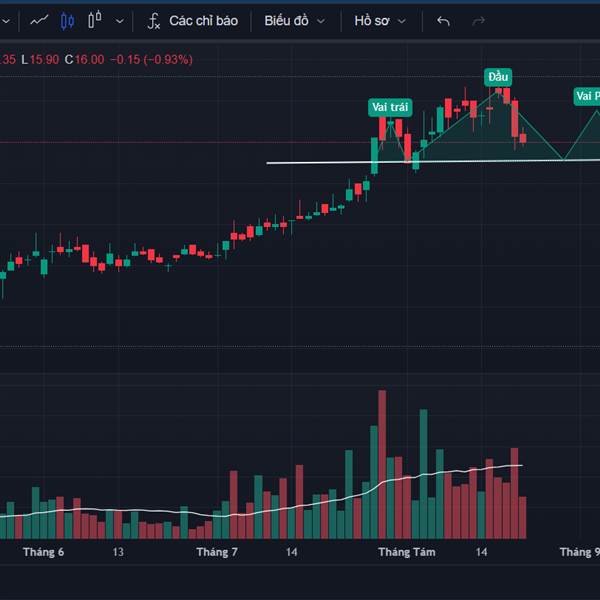Click the Tháng 6 date label
The image size is (600, 600).
(43, 552)
